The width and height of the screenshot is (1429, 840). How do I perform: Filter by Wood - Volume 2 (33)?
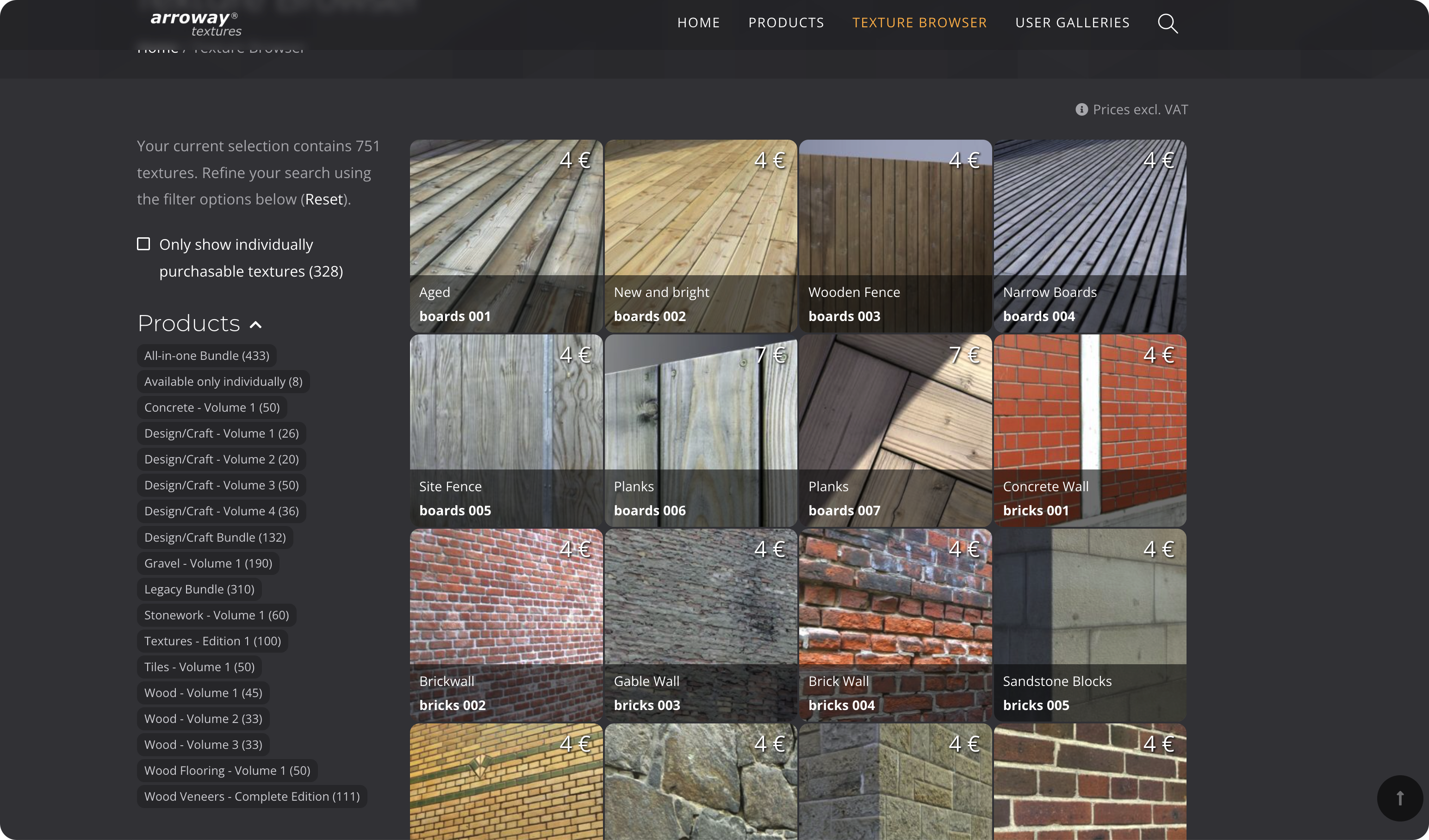click(x=203, y=719)
